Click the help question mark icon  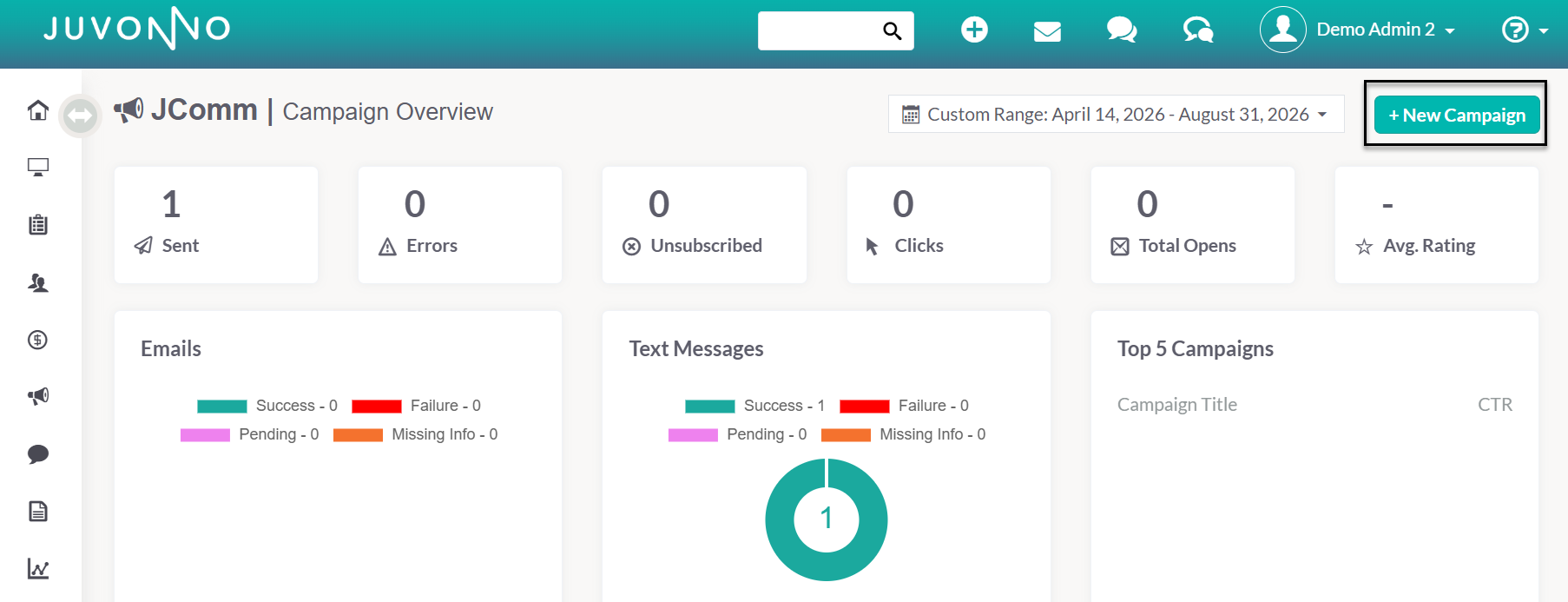(x=1515, y=30)
